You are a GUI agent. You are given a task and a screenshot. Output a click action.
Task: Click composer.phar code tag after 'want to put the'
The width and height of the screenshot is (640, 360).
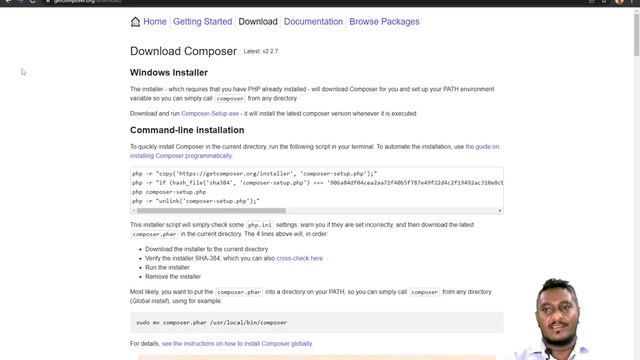point(239,292)
